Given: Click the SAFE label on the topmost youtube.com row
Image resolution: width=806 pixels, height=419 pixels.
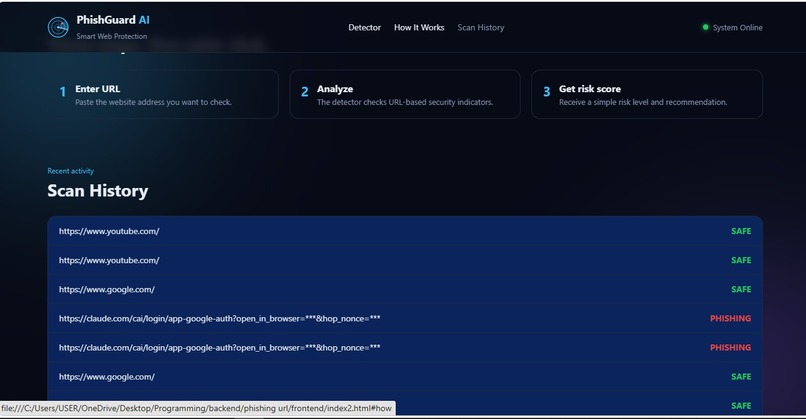Looking at the screenshot, I should coord(741,231).
